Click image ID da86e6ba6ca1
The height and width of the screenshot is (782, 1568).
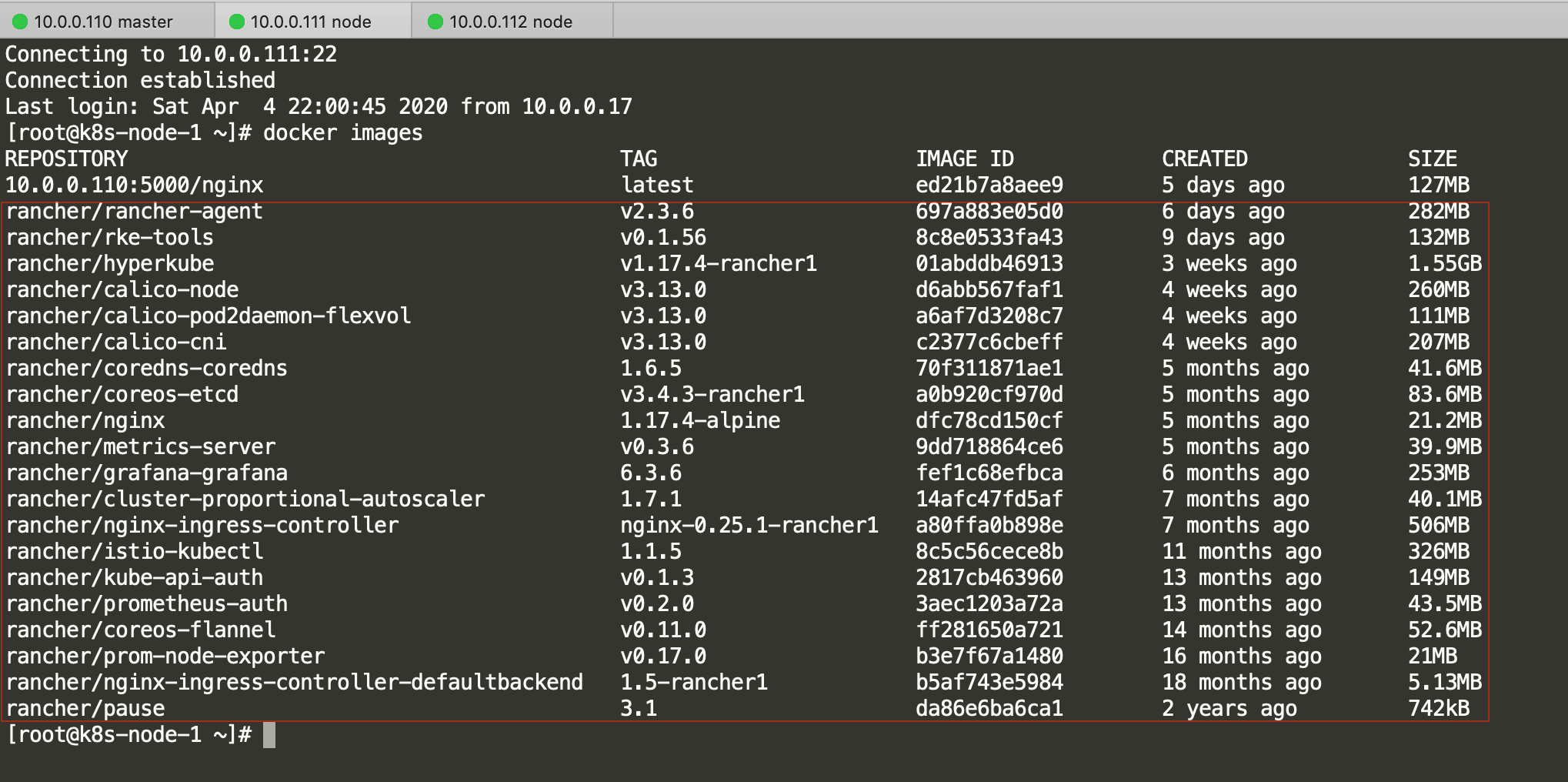click(989, 709)
